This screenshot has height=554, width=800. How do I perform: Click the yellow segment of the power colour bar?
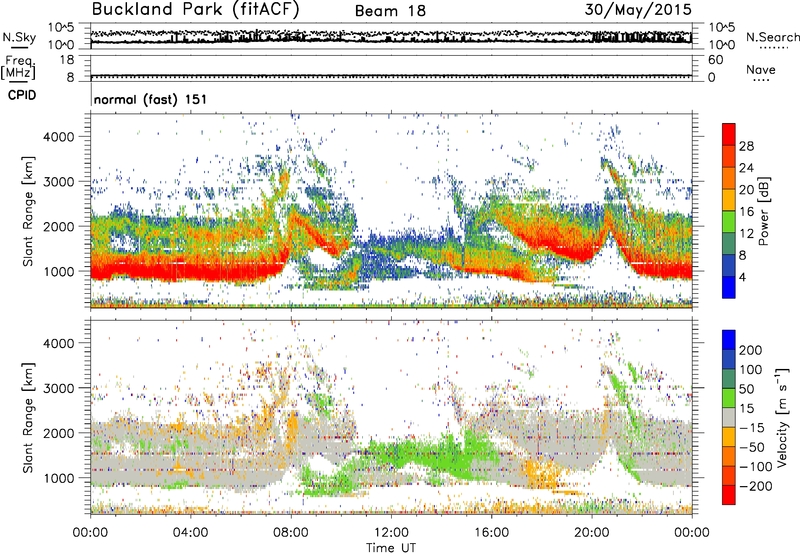tap(729, 200)
